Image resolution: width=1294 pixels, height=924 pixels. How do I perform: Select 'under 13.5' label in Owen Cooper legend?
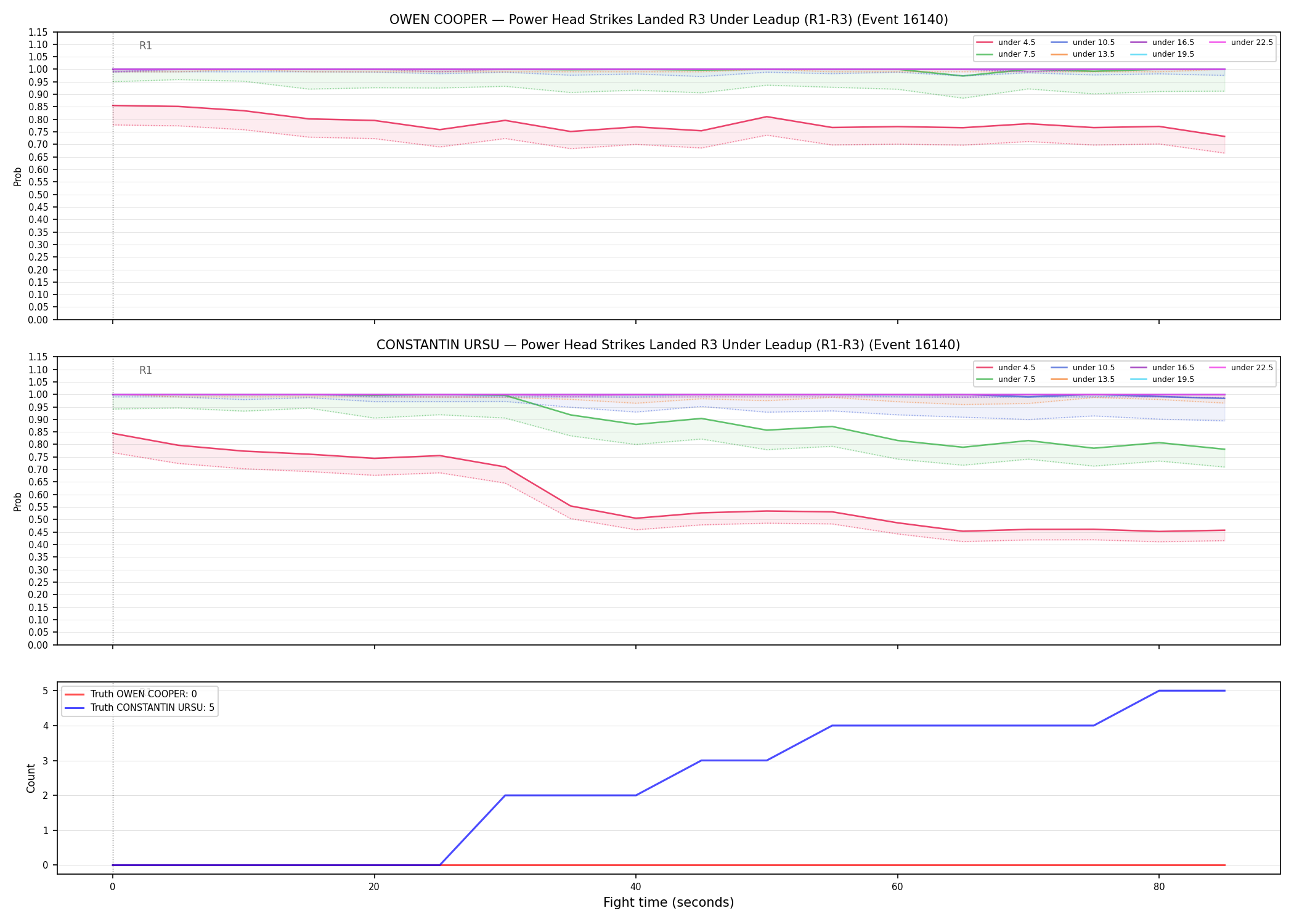coord(1094,54)
